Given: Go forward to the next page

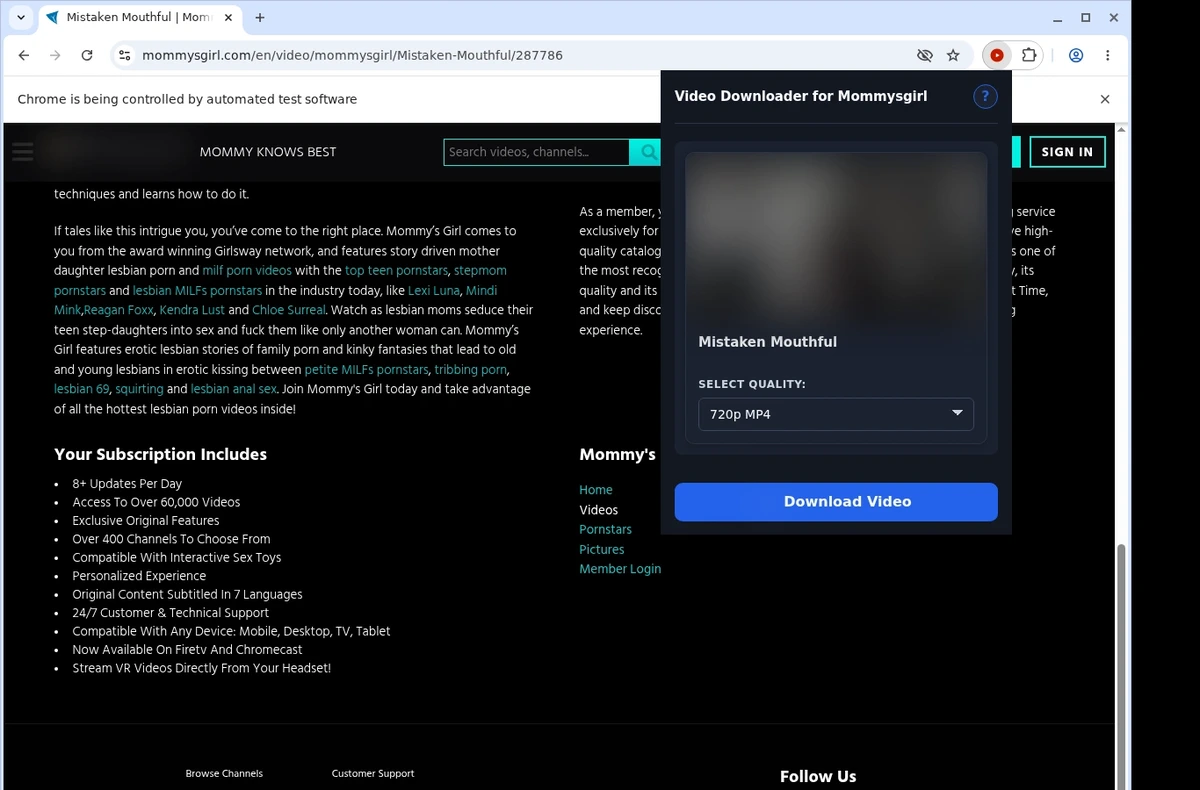Looking at the screenshot, I should [x=55, y=56].
